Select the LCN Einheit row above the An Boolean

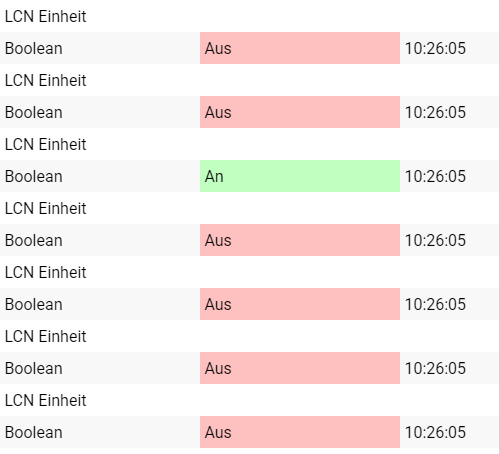coord(249,144)
